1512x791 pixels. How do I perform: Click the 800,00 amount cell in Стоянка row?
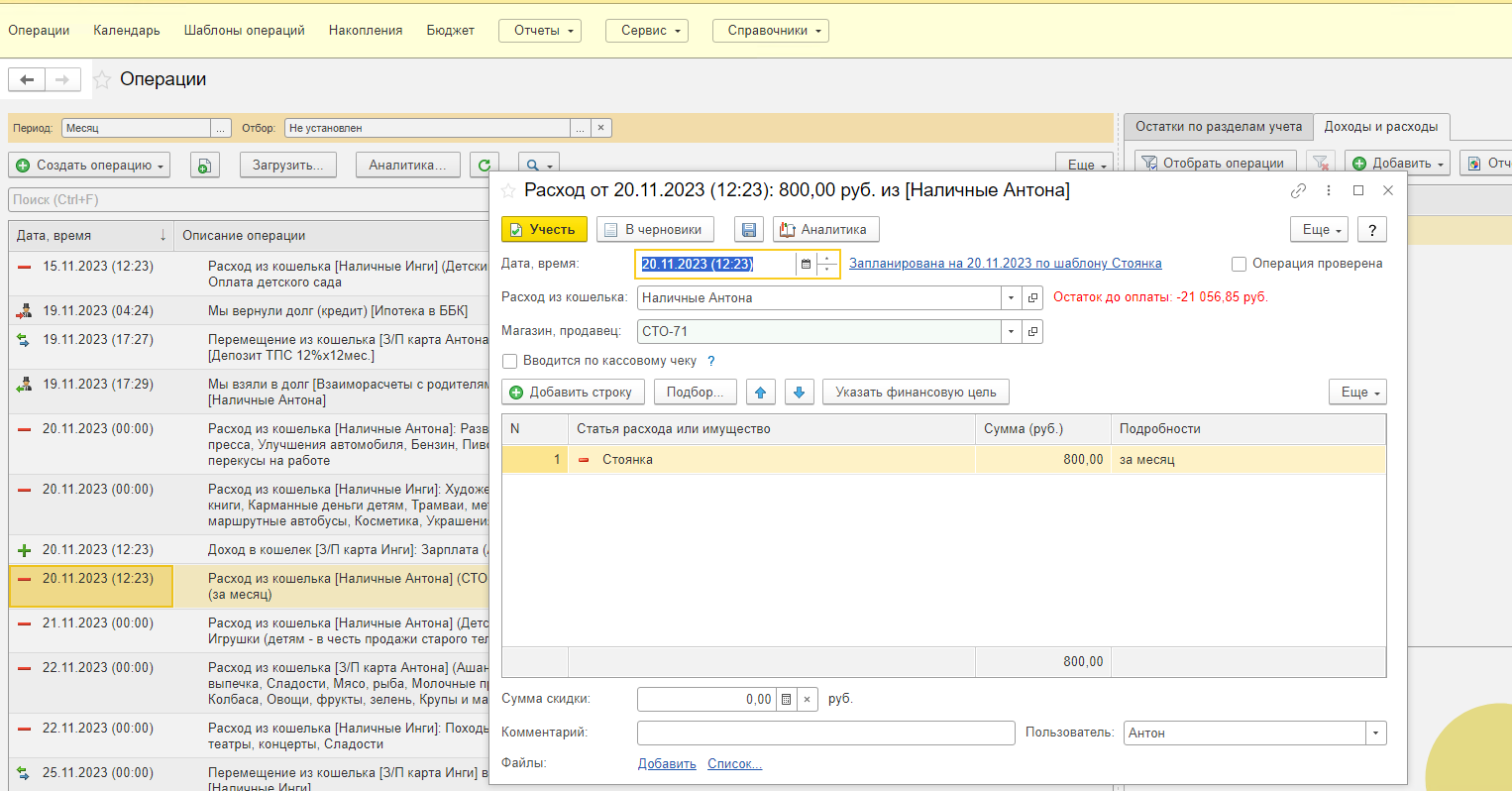pos(1043,460)
